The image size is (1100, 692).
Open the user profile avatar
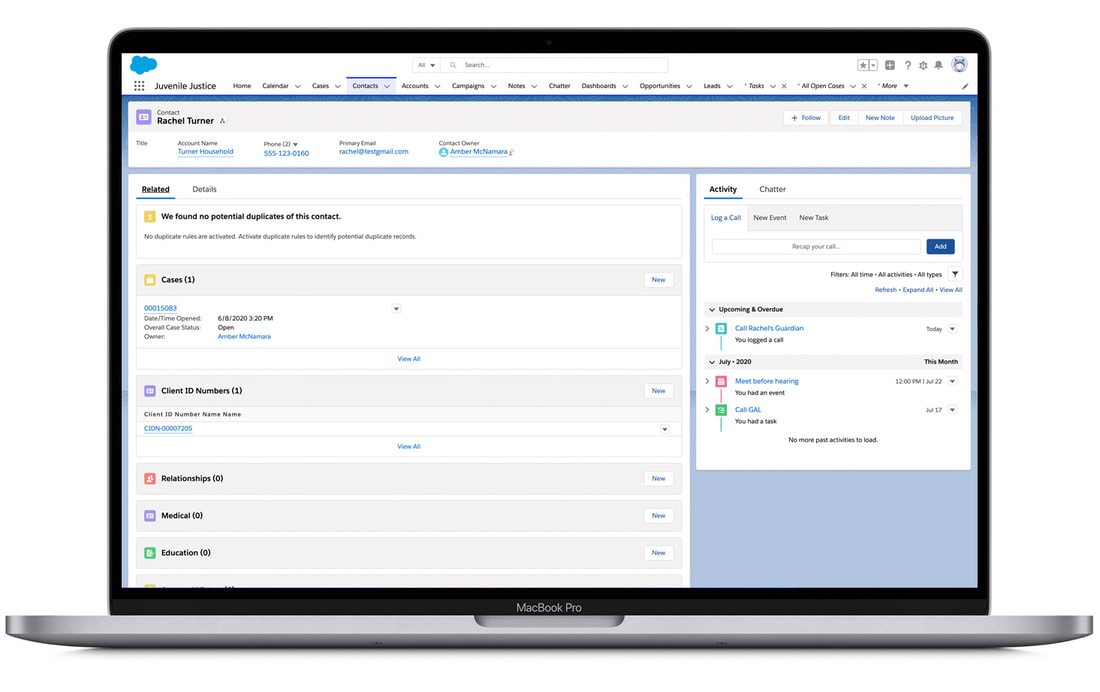pyautogui.click(x=960, y=65)
